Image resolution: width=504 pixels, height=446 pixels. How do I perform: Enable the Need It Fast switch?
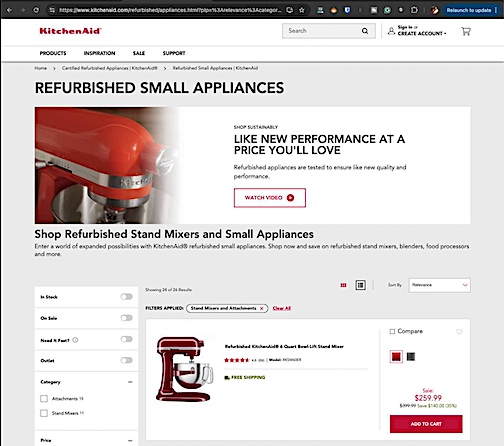[126, 339]
